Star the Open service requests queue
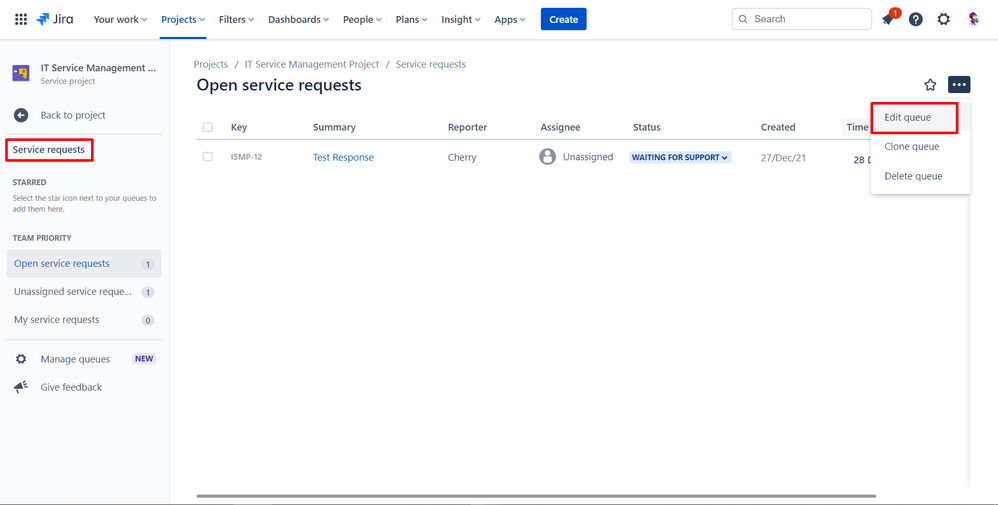Viewport: 998px width, 505px height. coord(930,85)
